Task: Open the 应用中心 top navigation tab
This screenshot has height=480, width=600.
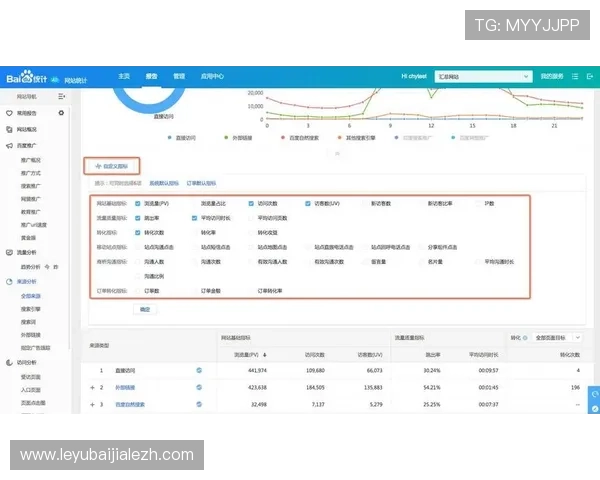Action: (212, 76)
